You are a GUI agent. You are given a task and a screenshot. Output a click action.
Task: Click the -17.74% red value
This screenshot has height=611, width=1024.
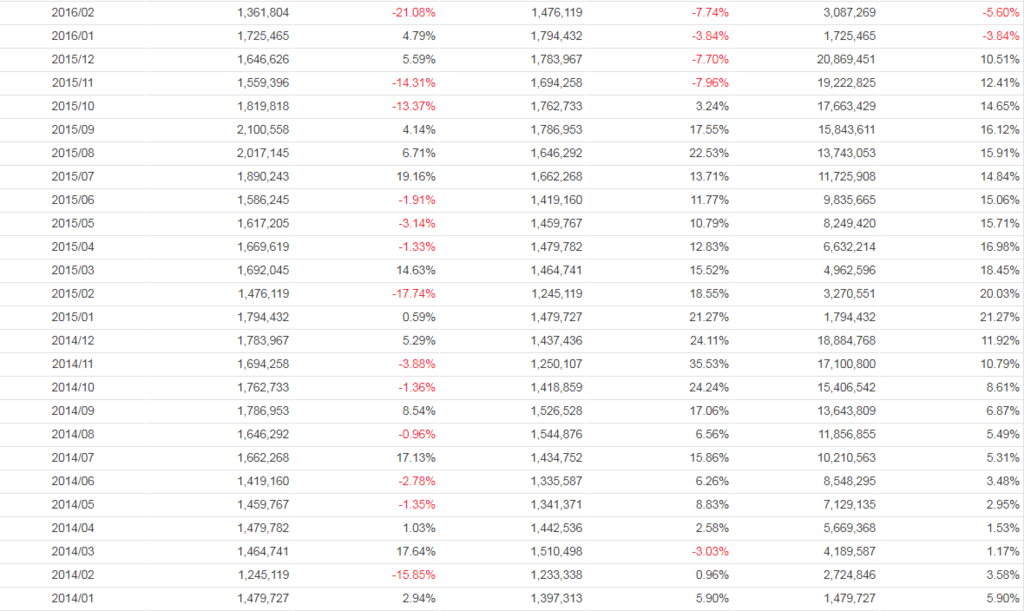tap(413, 294)
